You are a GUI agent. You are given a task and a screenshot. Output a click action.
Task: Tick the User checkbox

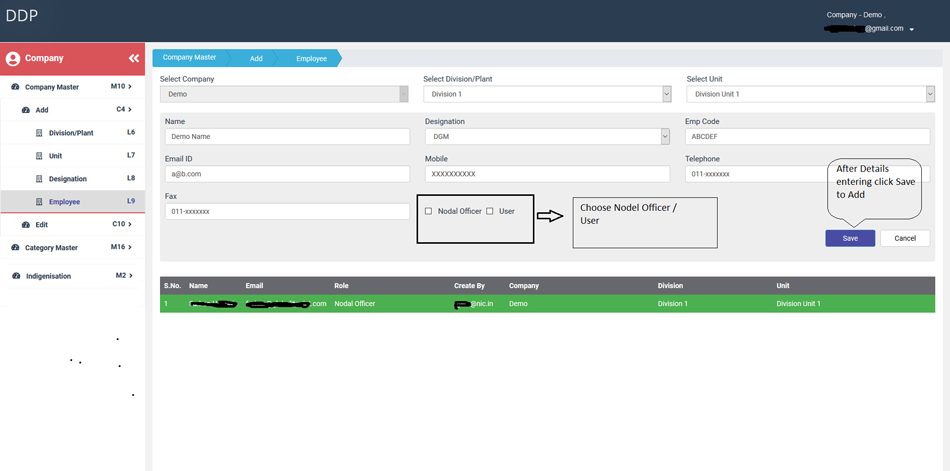point(490,211)
